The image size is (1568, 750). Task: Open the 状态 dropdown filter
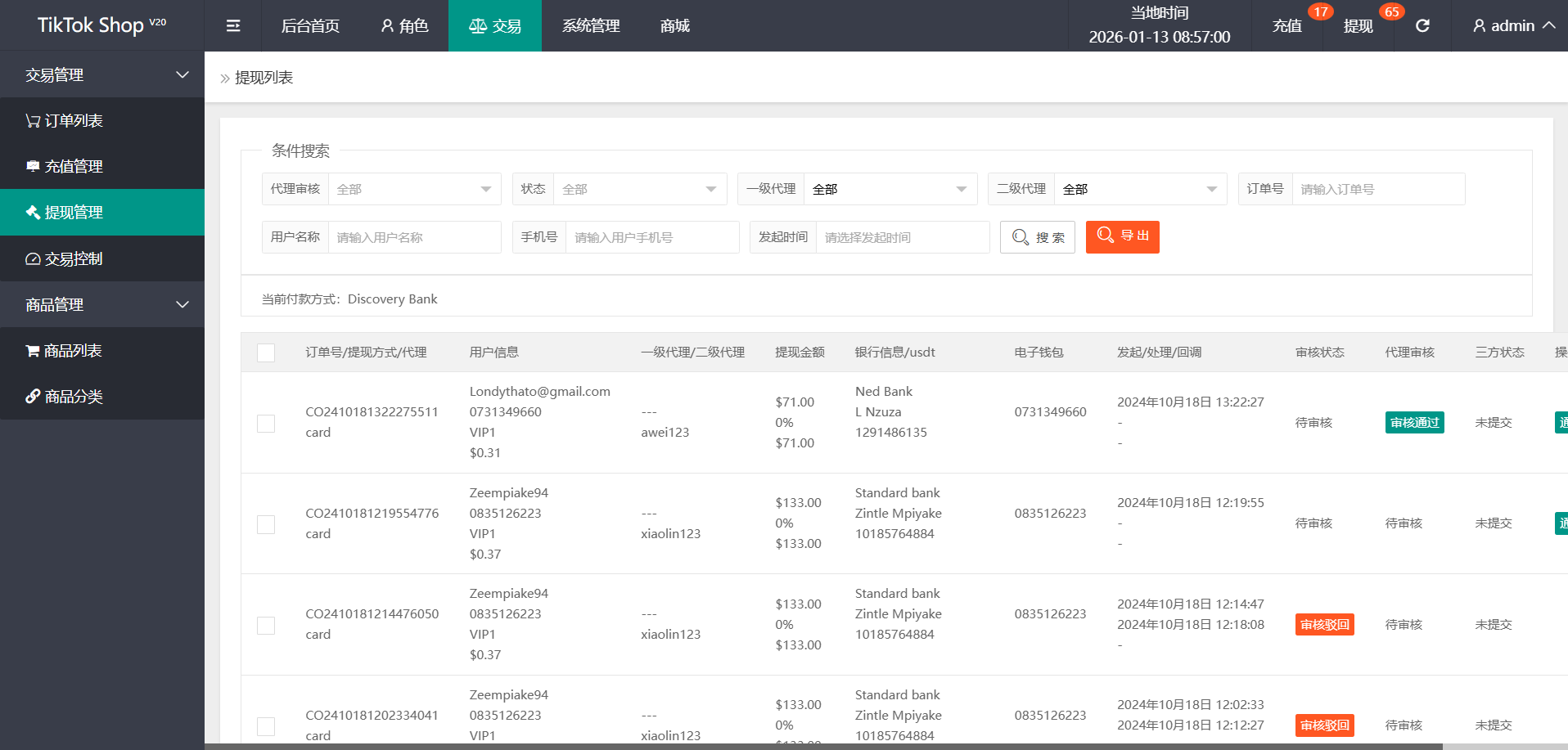click(x=639, y=190)
